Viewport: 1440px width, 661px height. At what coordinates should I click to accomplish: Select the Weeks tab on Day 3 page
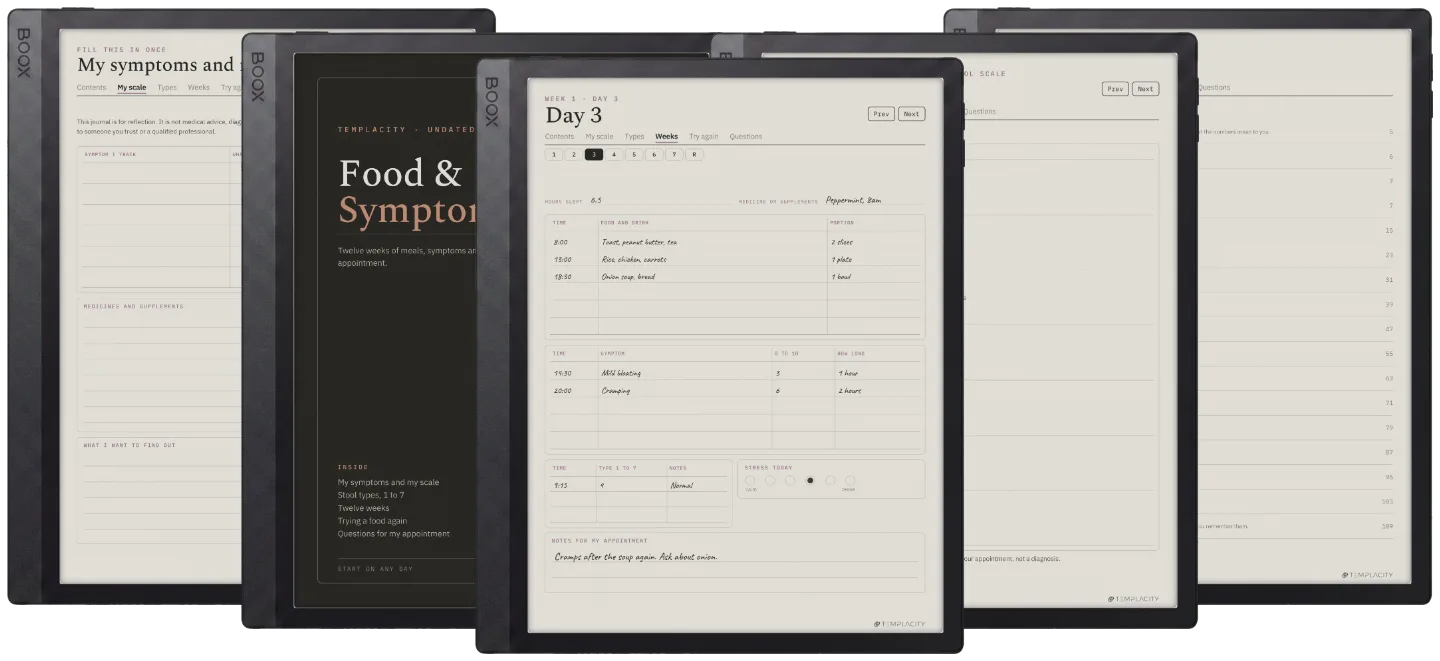(666, 137)
